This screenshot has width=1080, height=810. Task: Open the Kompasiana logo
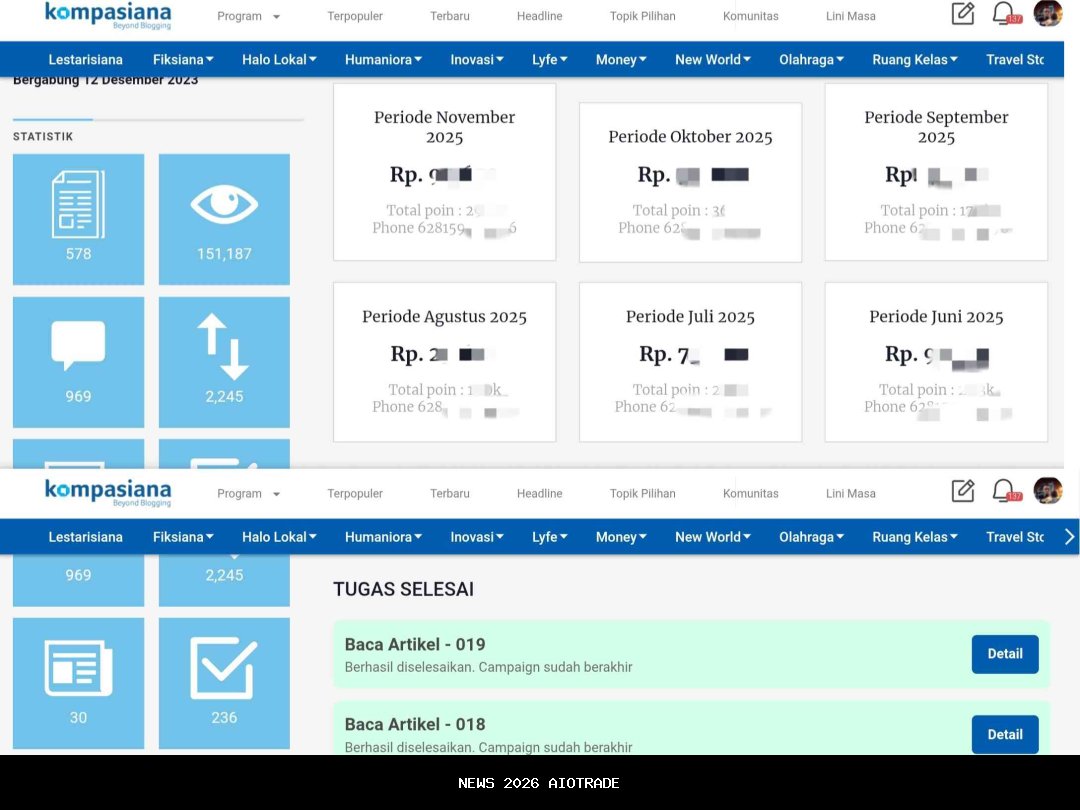107,16
